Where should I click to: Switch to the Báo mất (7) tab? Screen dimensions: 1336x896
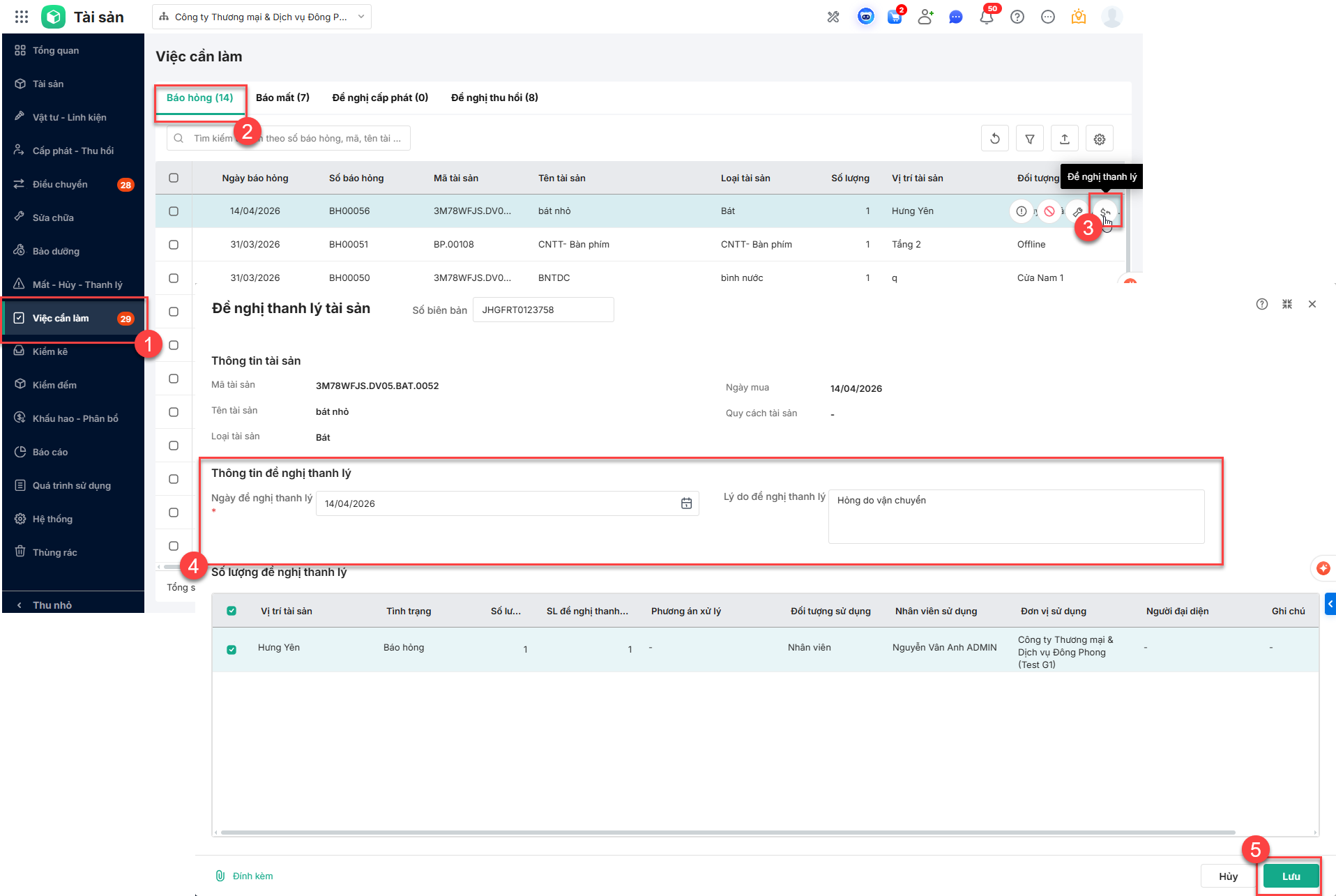[x=282, y=98]
